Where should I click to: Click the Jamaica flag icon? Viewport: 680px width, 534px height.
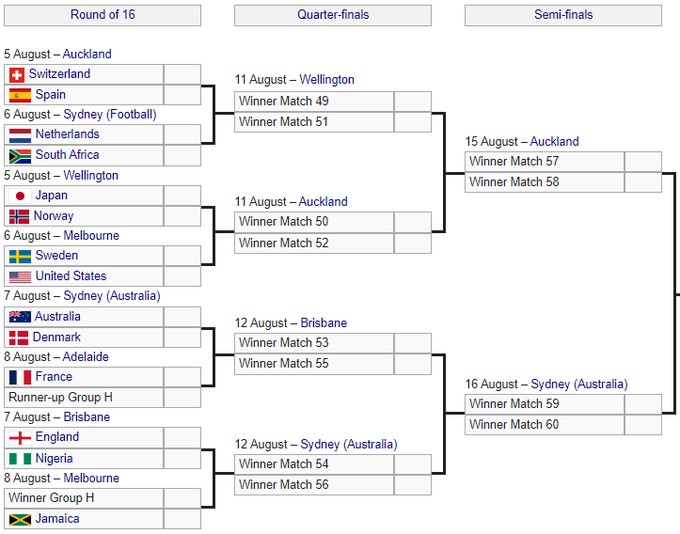[19, 520]
